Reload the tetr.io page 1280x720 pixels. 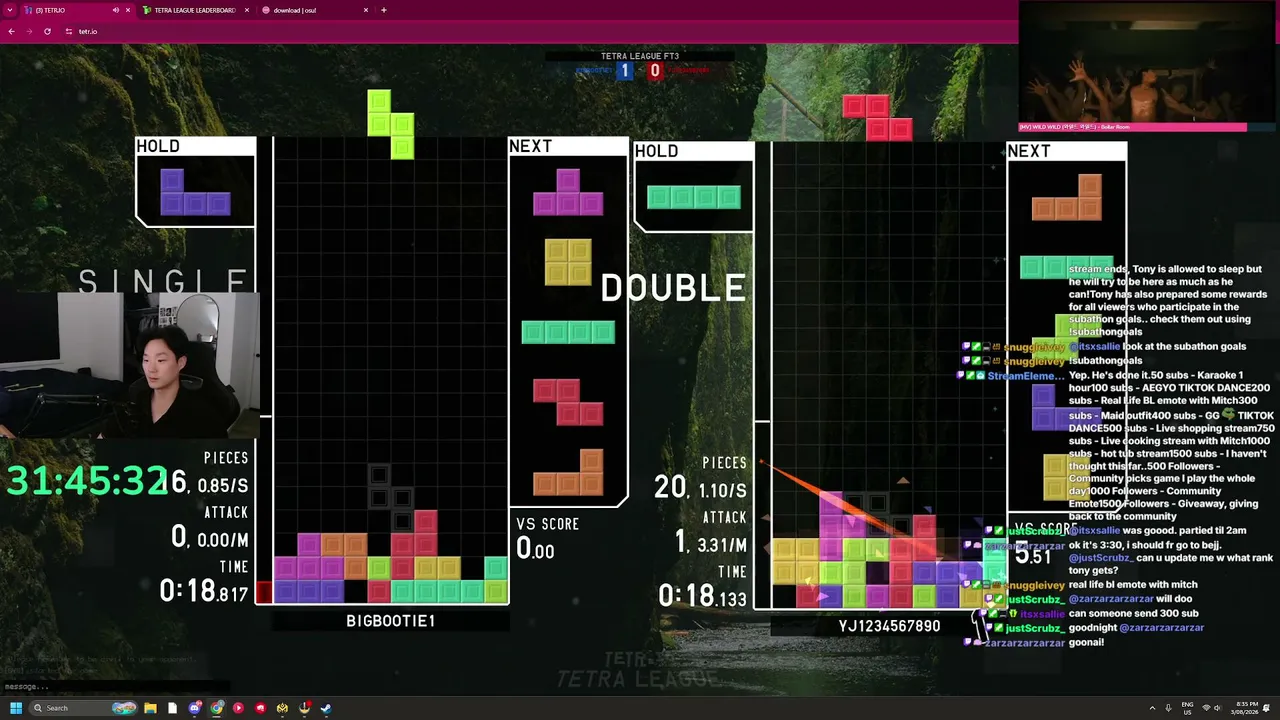(47, 31)
